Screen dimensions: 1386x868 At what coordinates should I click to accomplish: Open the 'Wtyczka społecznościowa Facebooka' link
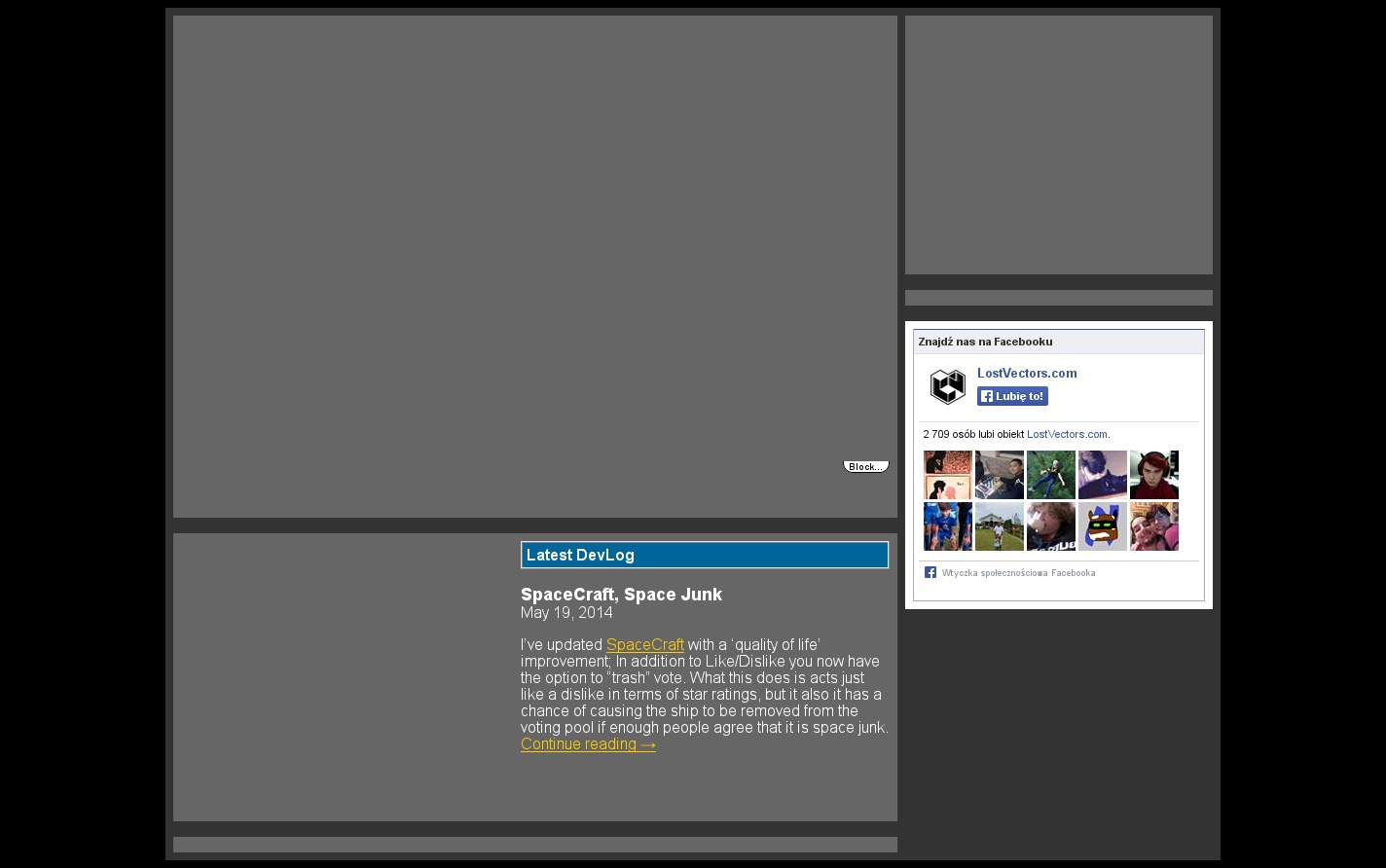[x=1018, y=573]
